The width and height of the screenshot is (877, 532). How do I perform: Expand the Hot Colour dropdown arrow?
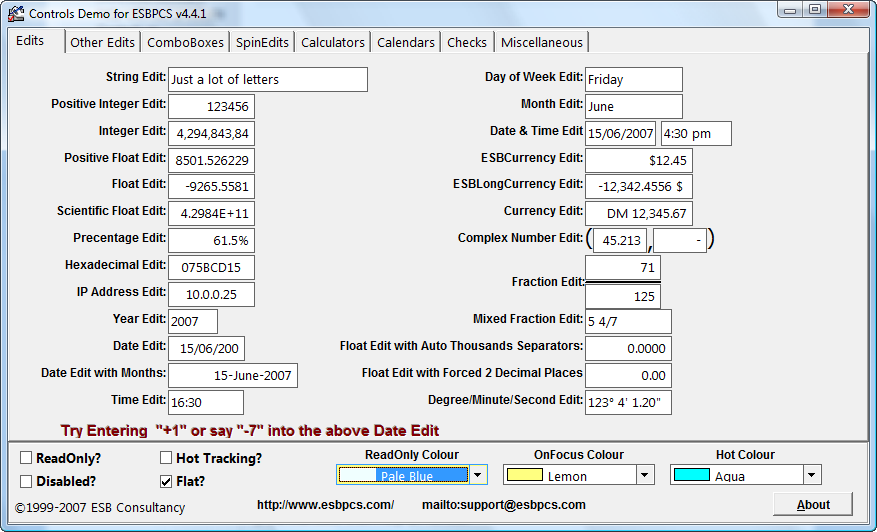(812, 475)
